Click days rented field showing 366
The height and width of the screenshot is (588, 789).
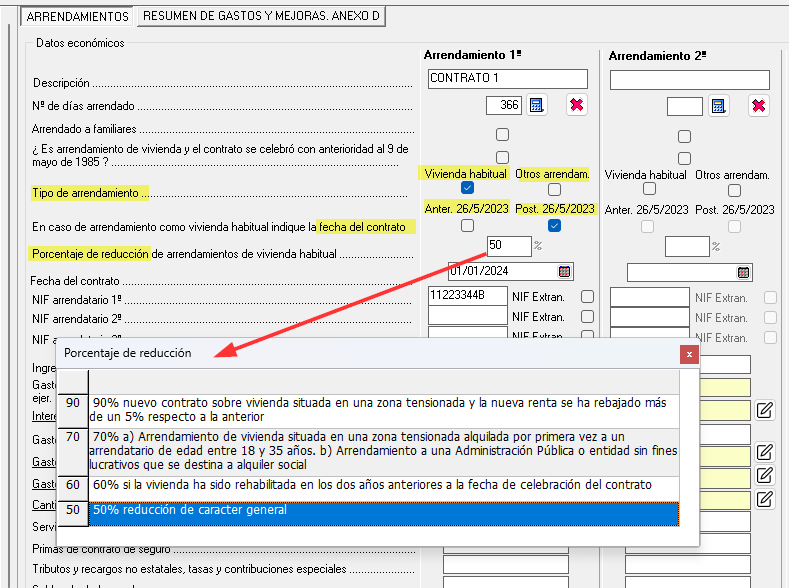coord(504,105)
